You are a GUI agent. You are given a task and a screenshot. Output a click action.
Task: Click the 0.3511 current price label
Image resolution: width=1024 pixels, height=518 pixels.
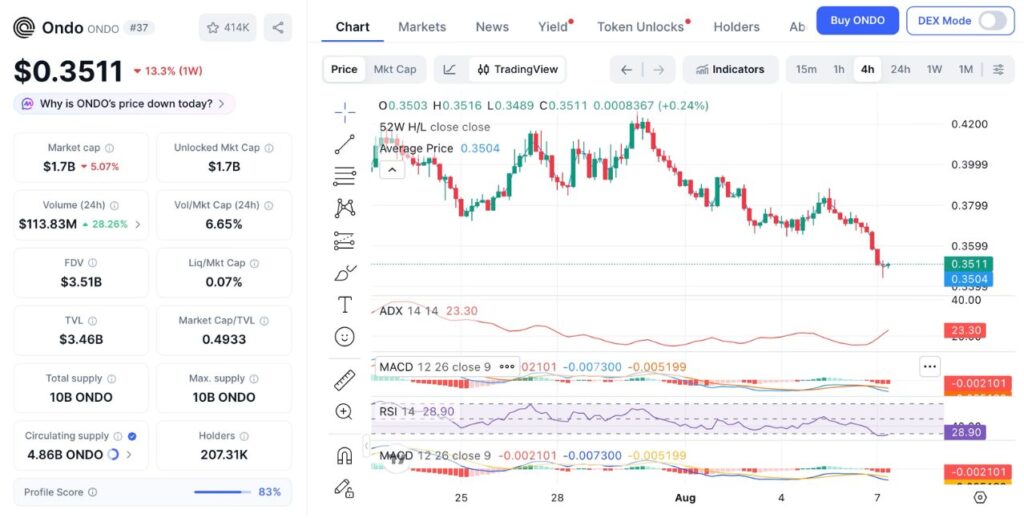(x=968, y=265)
